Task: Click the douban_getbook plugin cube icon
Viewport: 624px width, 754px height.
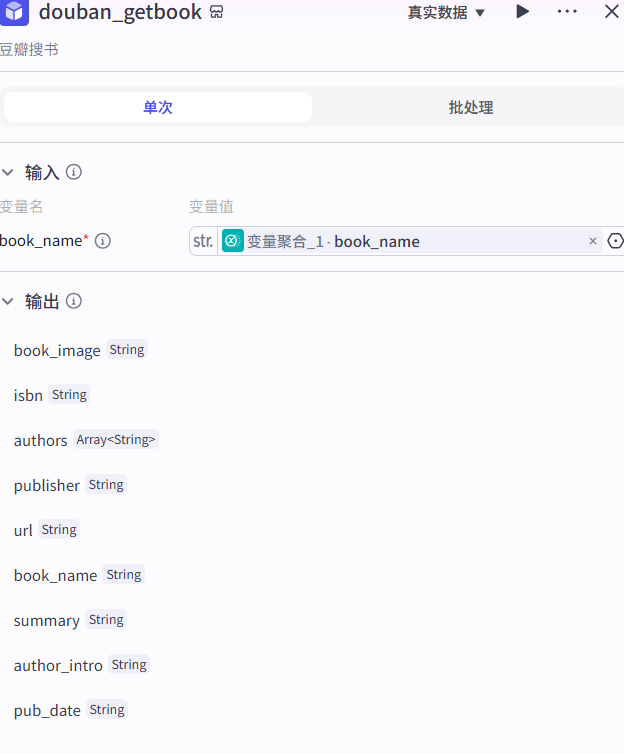Action: click(x=14, y=12)
